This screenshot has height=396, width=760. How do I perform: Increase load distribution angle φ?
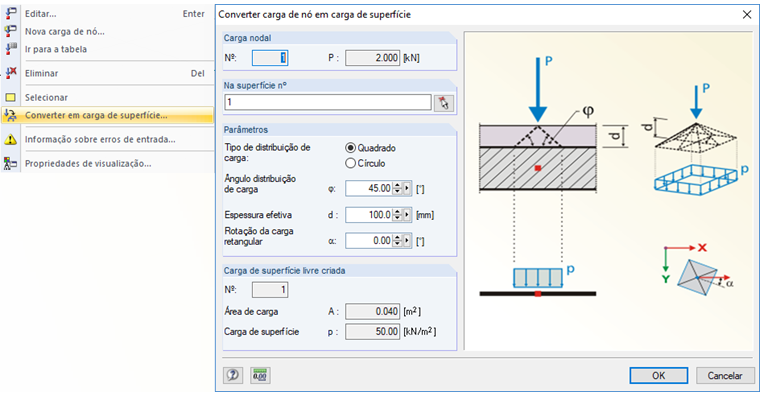tap(397, 186)
